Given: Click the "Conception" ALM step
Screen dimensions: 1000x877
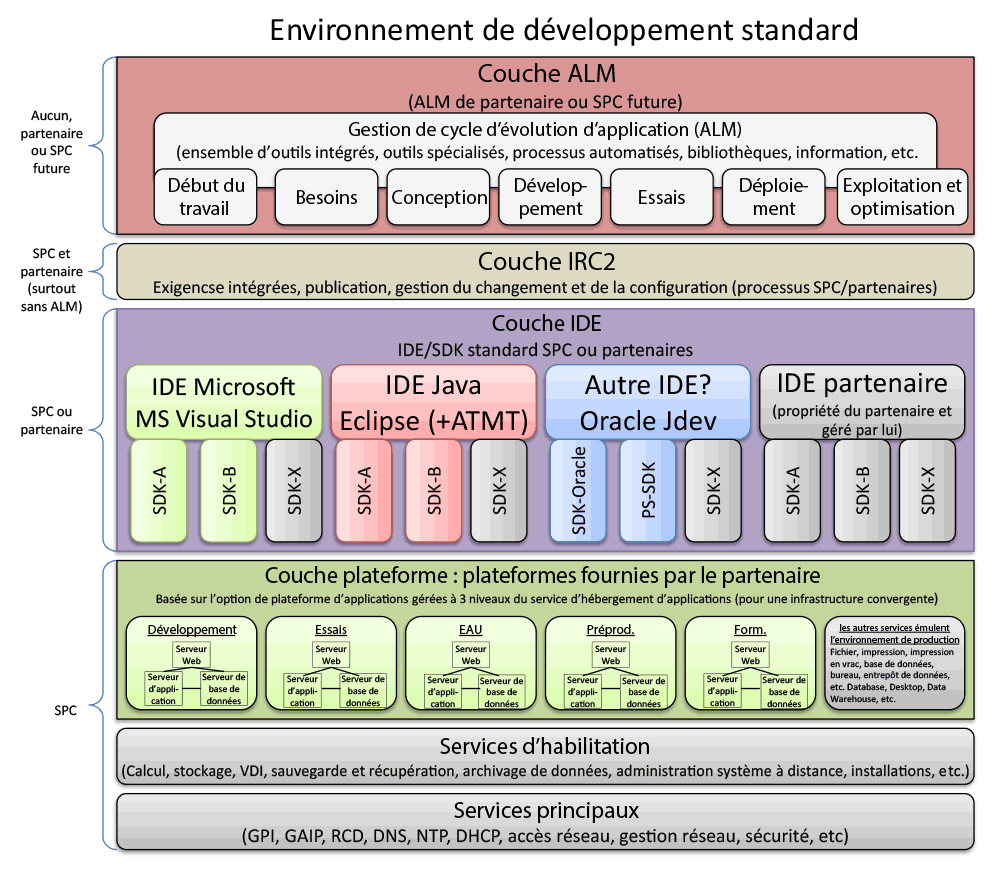Looking at the screenshot, I should 439,197.
